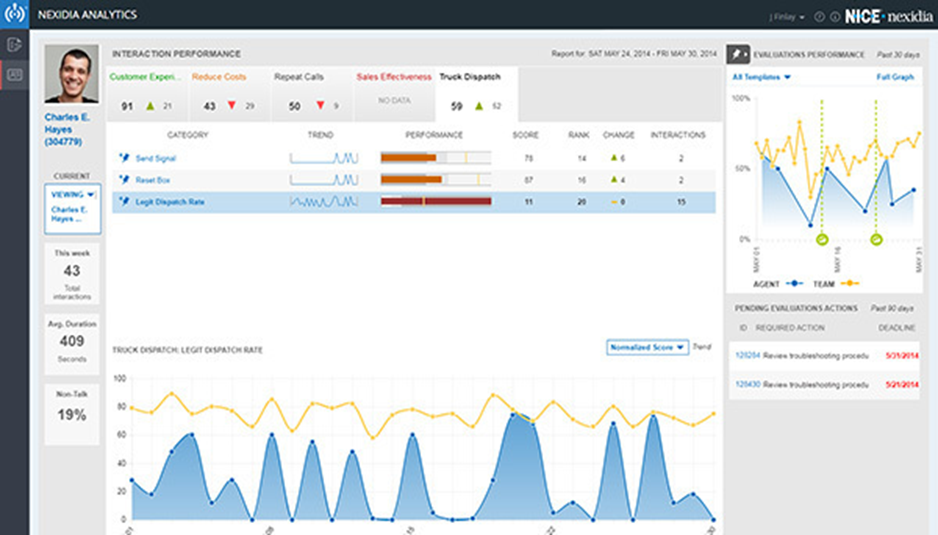Click the Change column header
Image resolution: width=938 pixels, height=535 pixels.
(x=619, y=135)
